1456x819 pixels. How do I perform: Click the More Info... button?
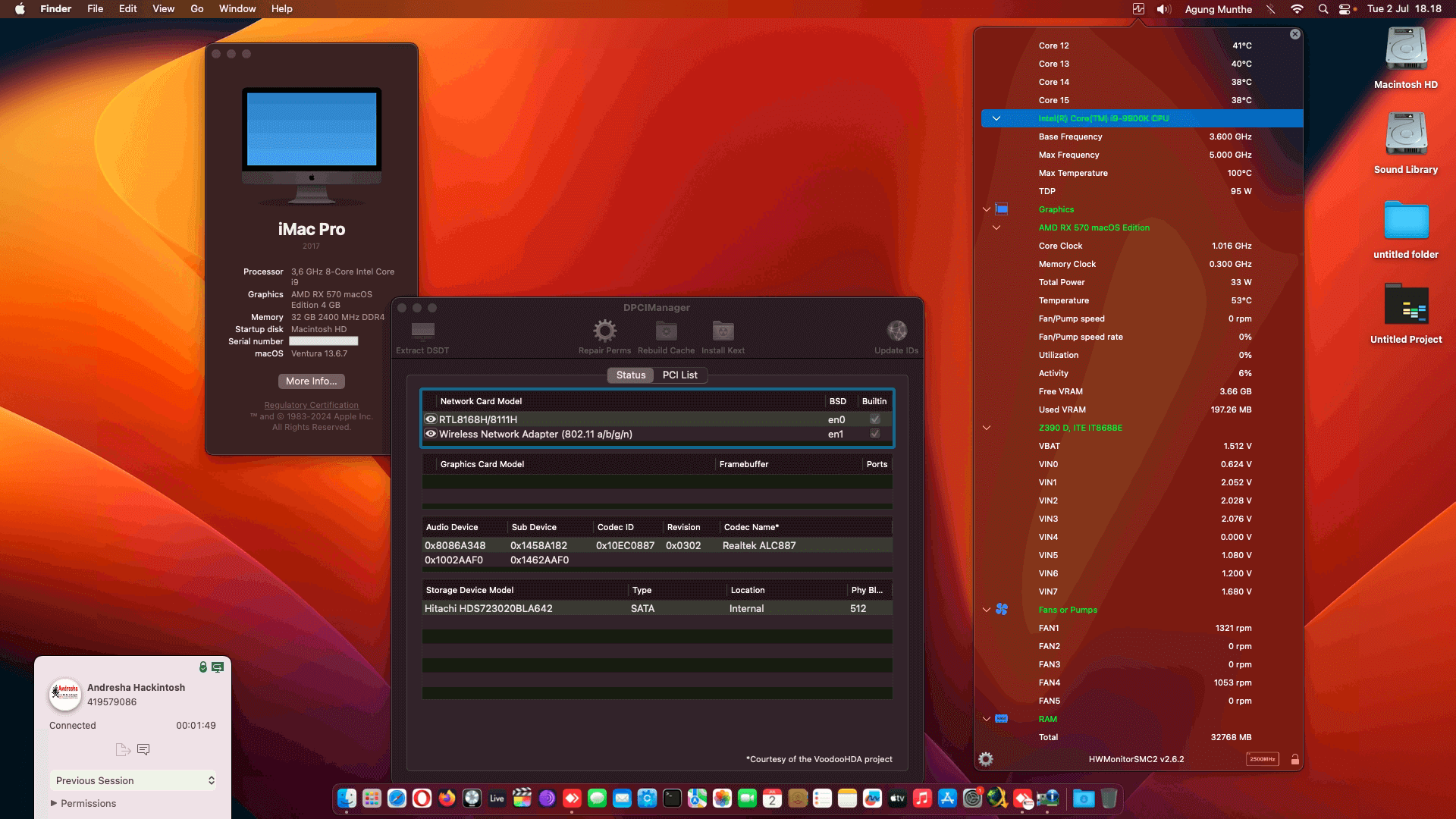pyautogui.click(x=312, y=381)
